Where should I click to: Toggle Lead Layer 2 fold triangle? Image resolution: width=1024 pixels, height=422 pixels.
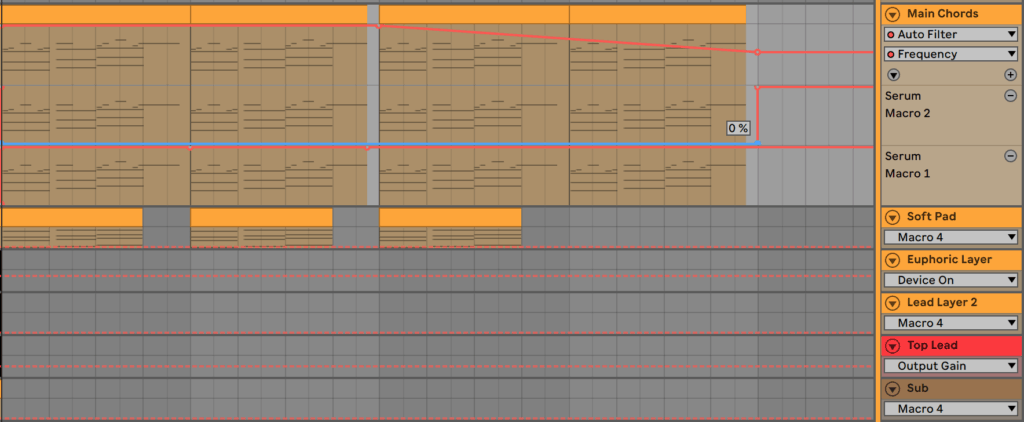pyautogui.click(x=893, y=303)
